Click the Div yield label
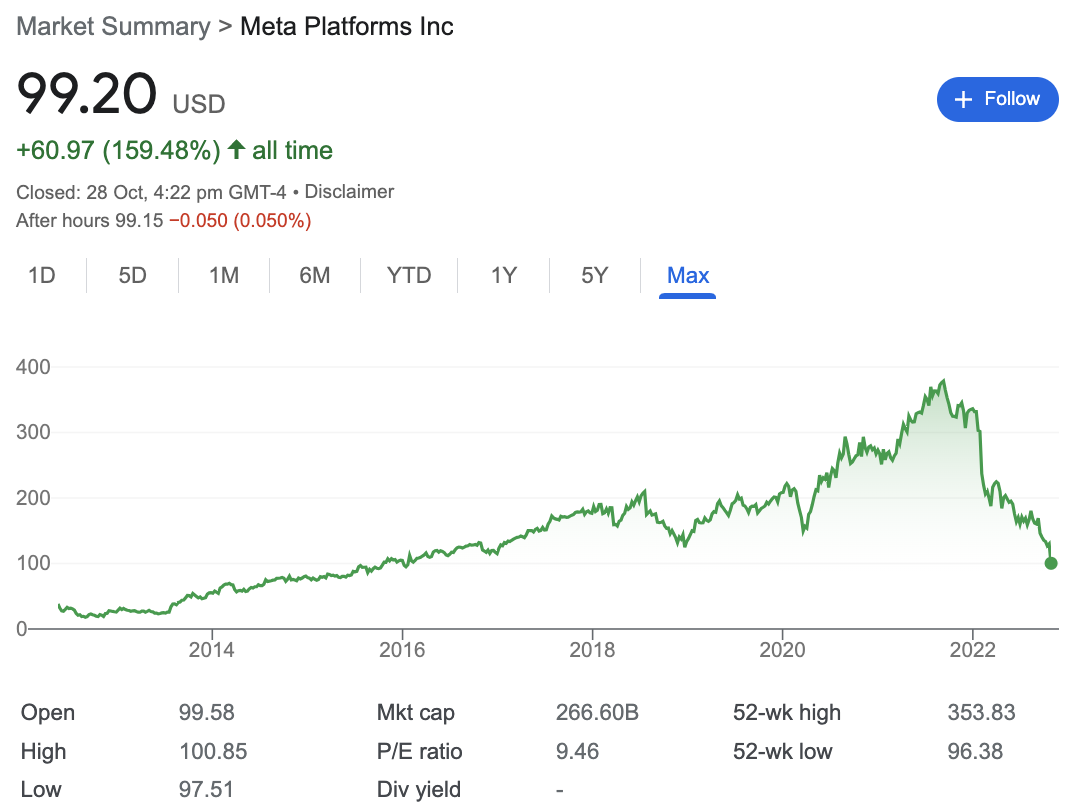Viewport: 1072px width, 808px height. [418, 790]
